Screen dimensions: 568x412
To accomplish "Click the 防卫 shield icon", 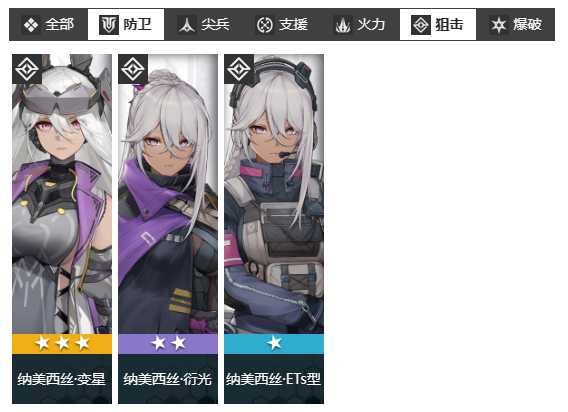I will click(x=109, y=25).
